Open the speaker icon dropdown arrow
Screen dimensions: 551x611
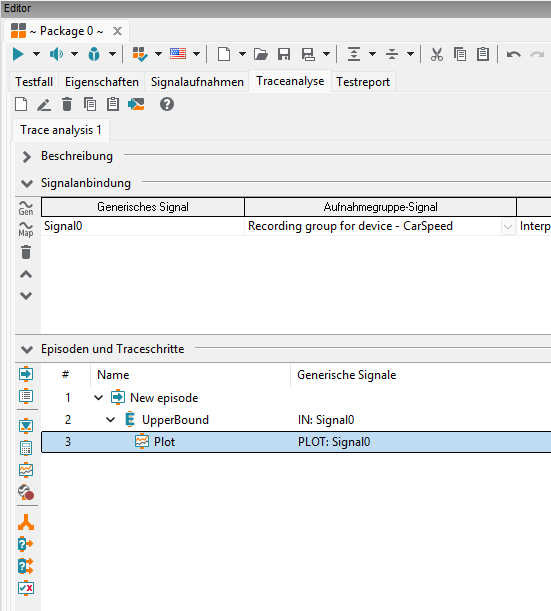click(74, 54)
